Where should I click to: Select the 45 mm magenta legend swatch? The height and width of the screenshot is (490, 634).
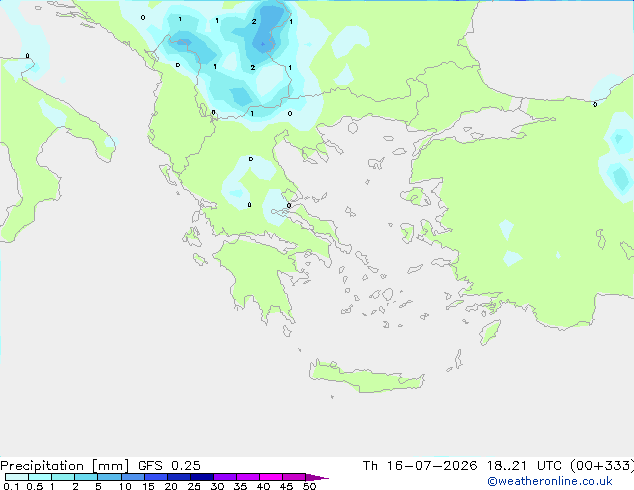tap(294, 477)
